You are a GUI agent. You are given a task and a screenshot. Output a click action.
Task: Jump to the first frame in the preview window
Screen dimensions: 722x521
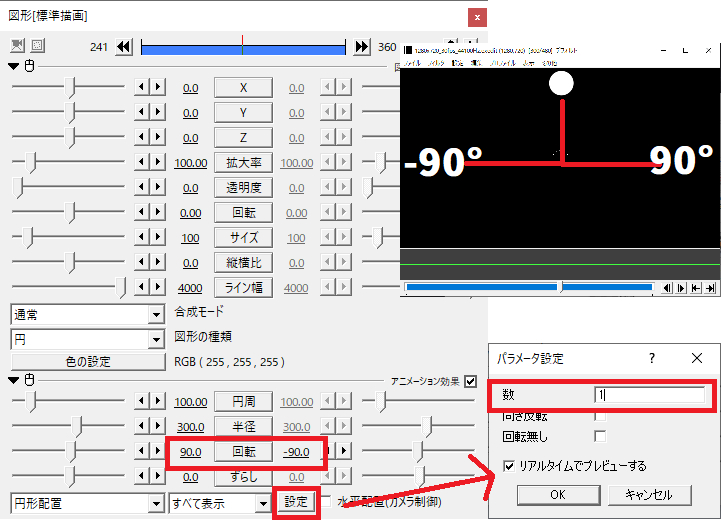tap(696, 288)
